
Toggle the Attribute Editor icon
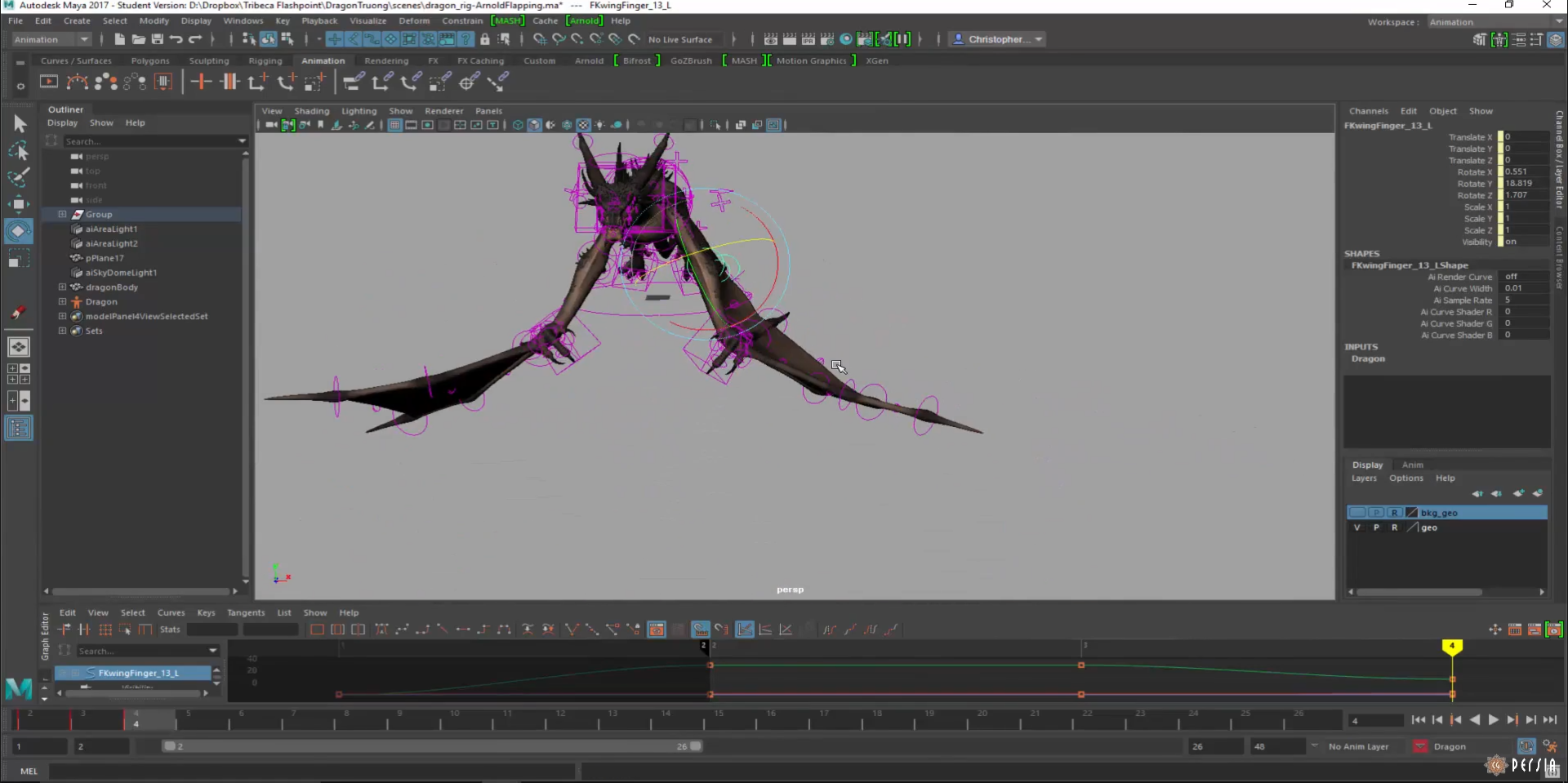point(1537,39)
